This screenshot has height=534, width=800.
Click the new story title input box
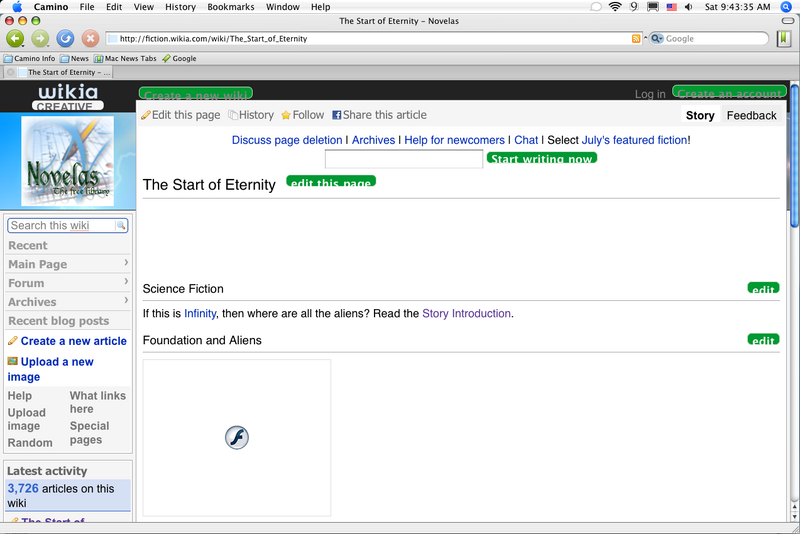tap(404, 159)
